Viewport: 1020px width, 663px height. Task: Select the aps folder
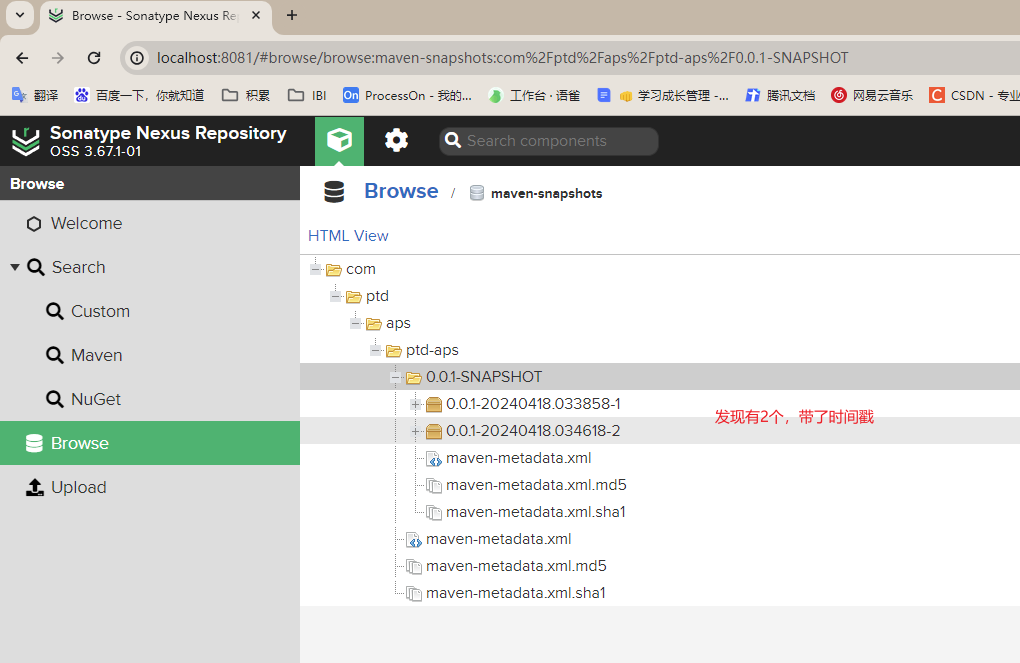(398, 323)
